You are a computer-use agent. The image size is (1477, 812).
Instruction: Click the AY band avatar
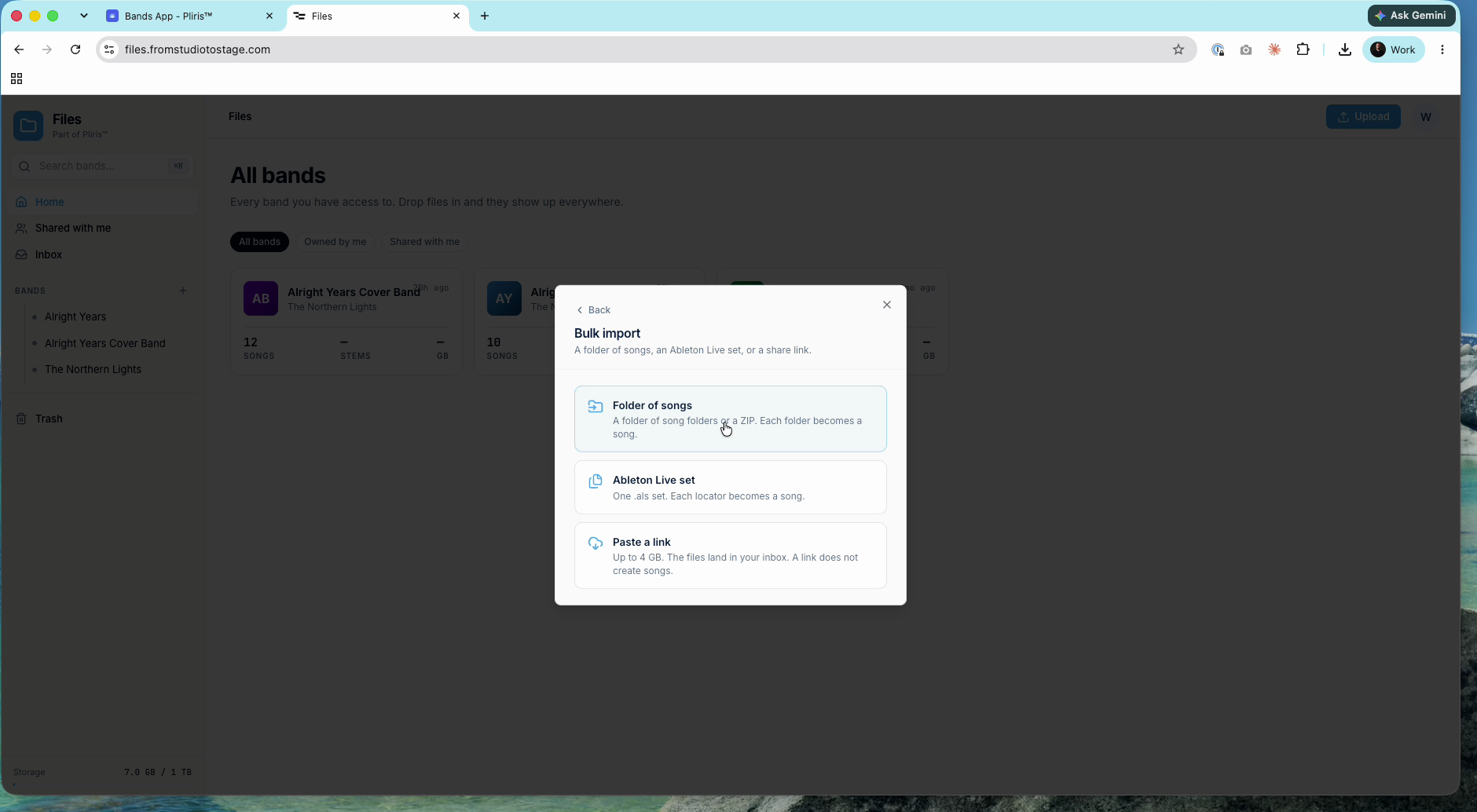tap(504, 298)
